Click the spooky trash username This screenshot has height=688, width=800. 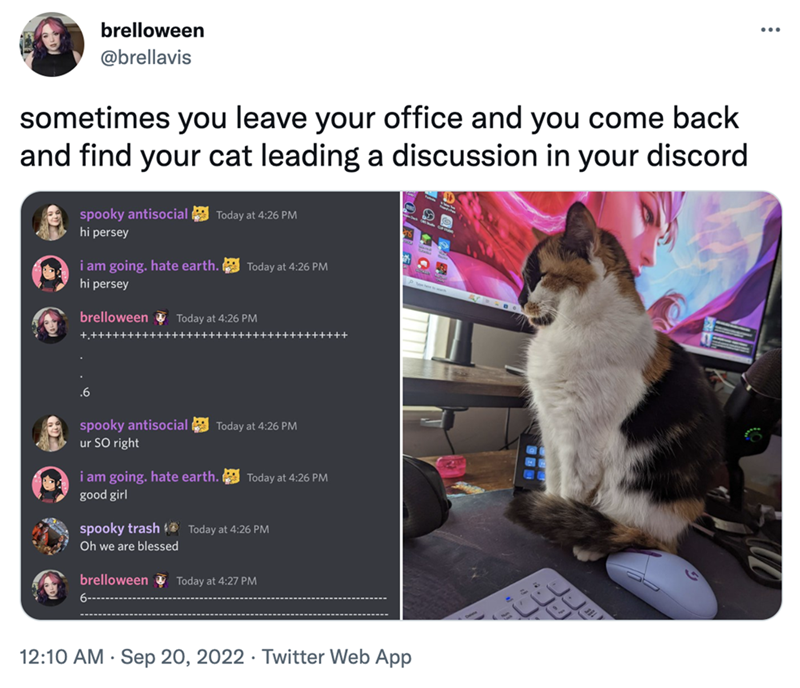(119, 528)
